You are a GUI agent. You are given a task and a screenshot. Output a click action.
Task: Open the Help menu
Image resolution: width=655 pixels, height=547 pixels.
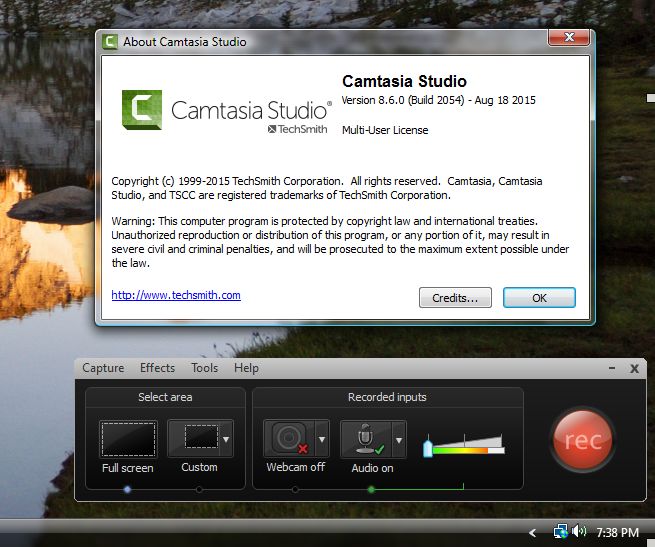(x=246, y=368)
